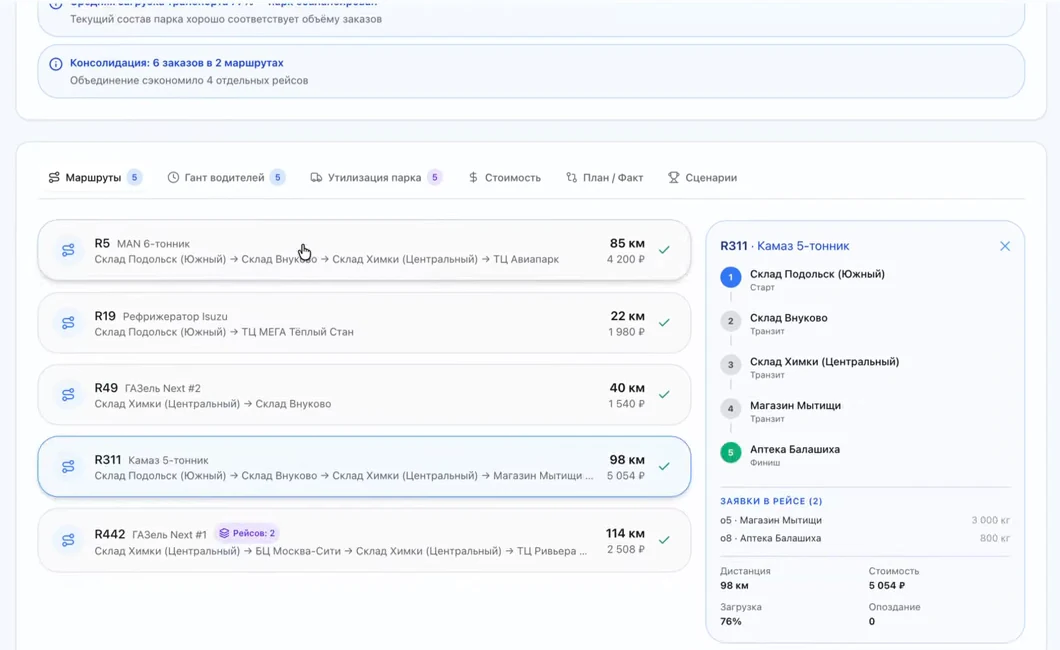Click stop marker 3 Склад Химки (Центральный)
Screen dimensions: 1060x650
pyautogui.click(x=730, y=365)
